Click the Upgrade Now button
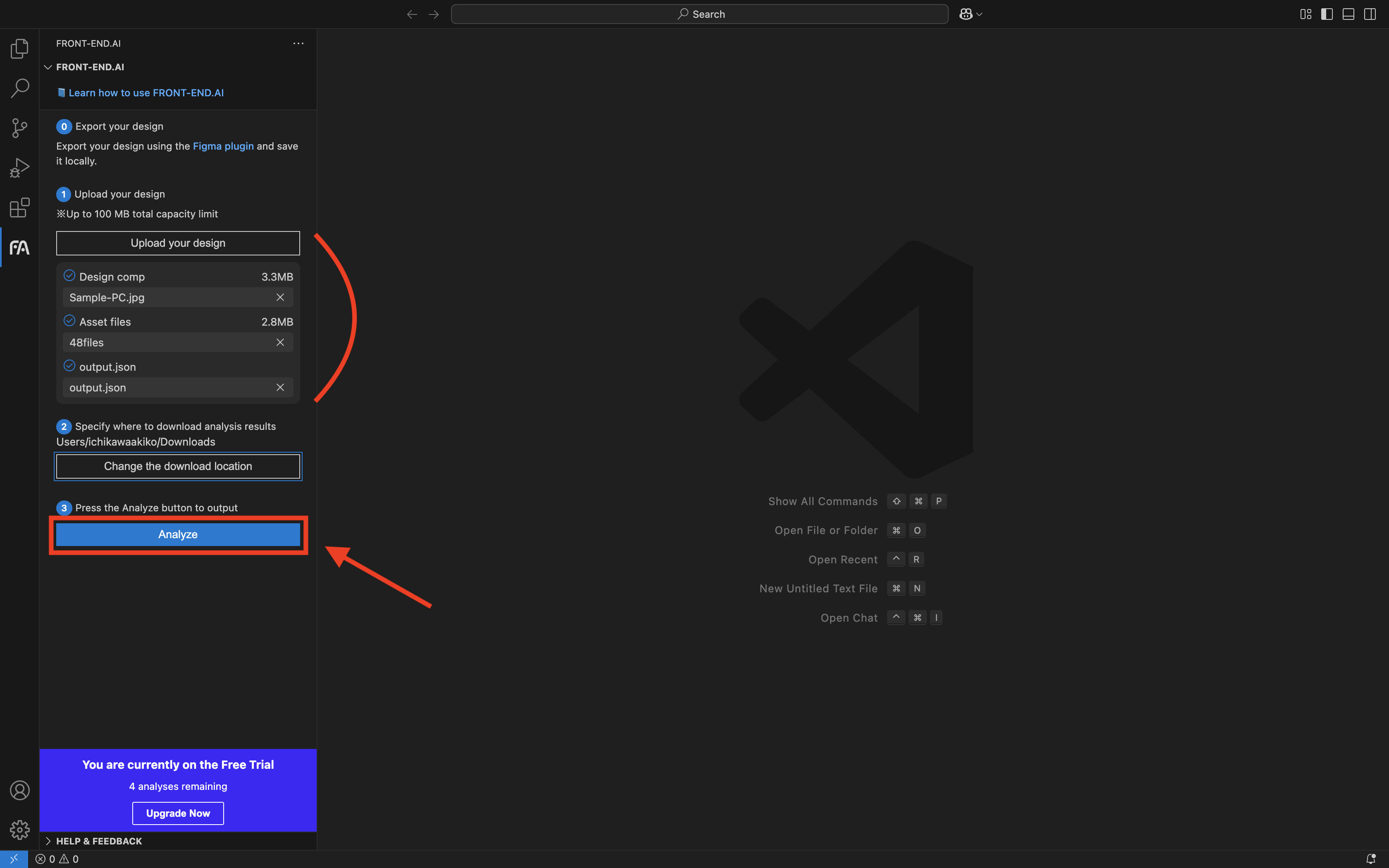The height and width of the screenshot is (868, 1389). coord(178,813)
